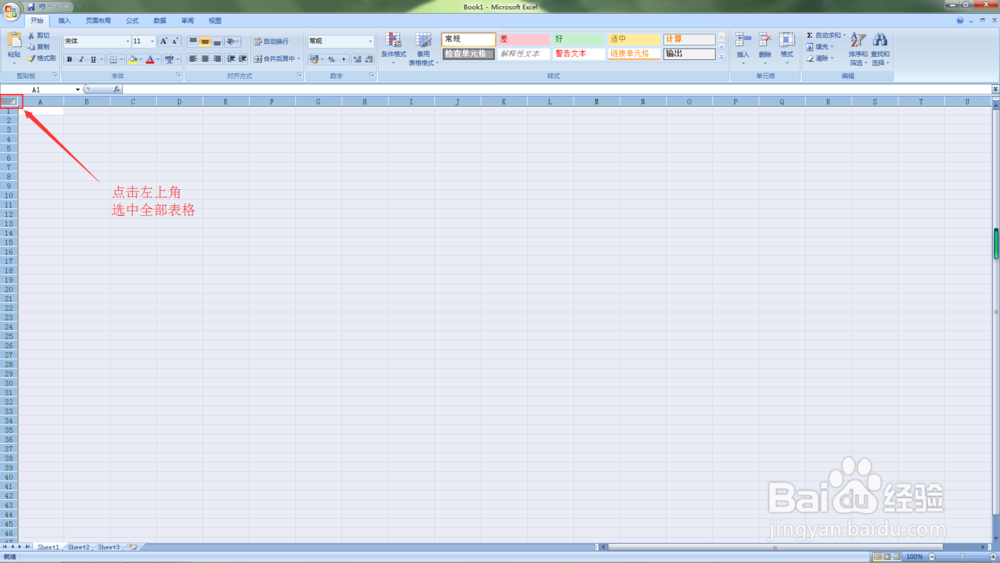
Task: Apply the fill color bucket
Action: pyautogui.click(x=133, y=59)
